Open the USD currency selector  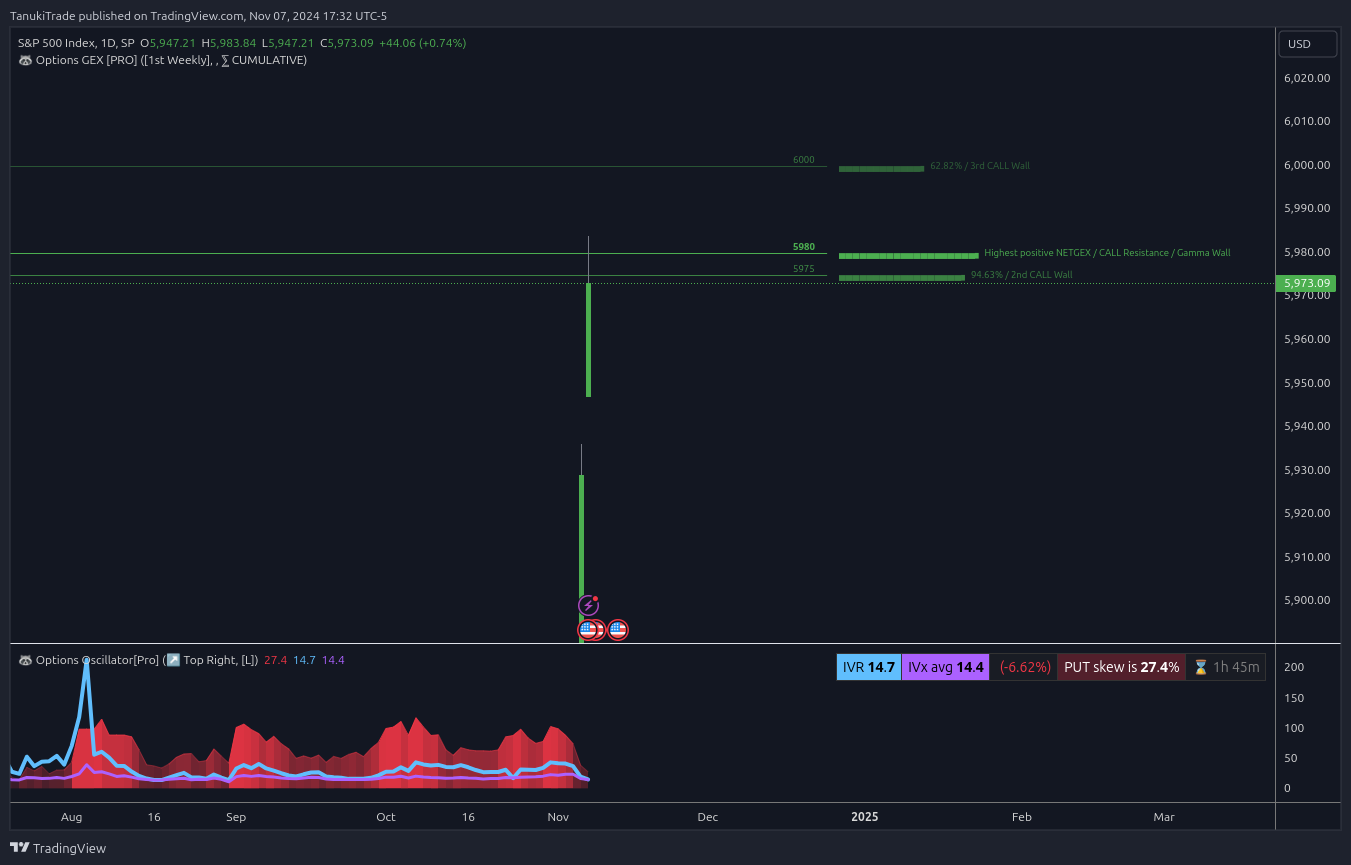pos(1308,44)
